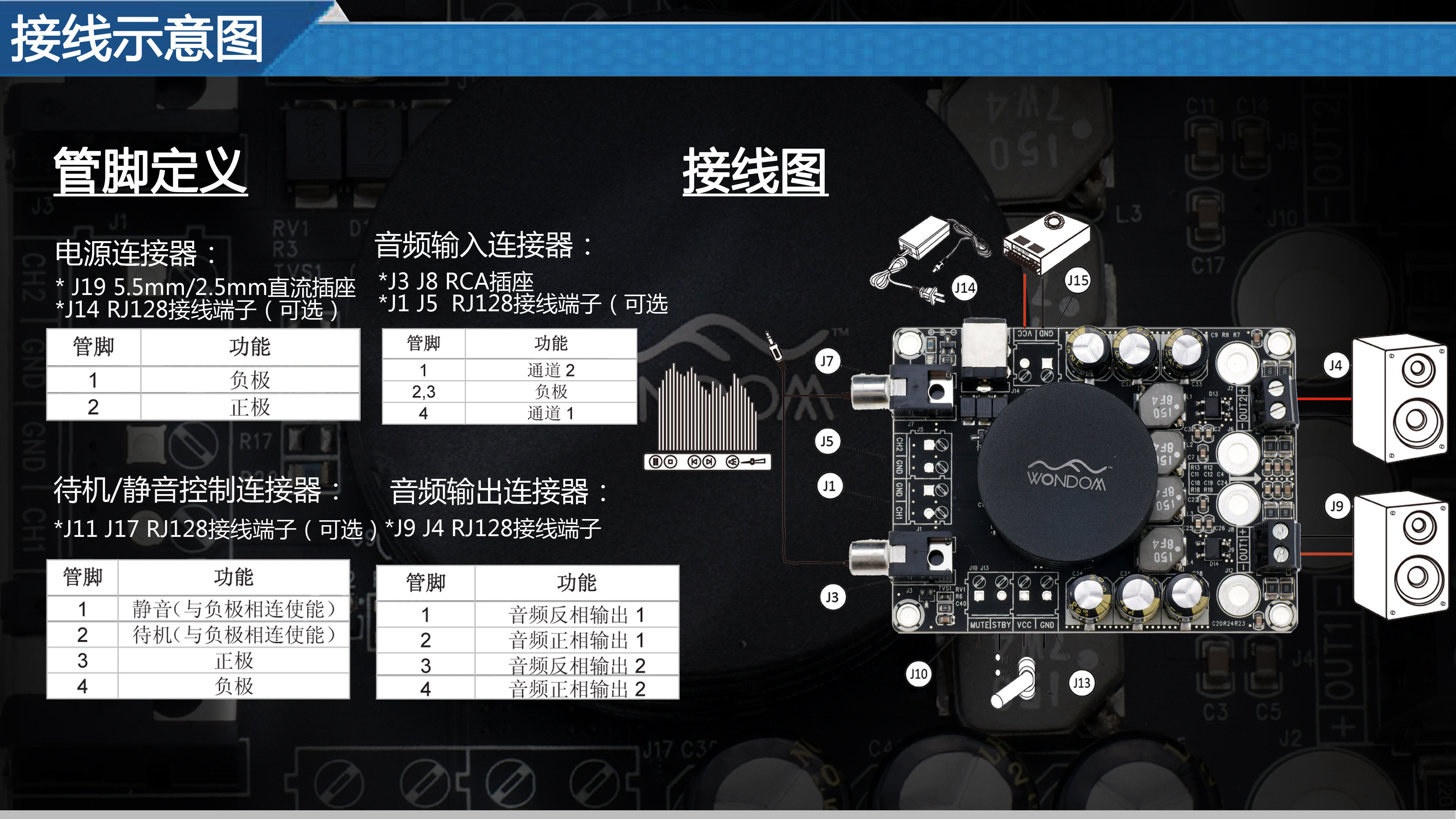Click the J7 connector label
1456x819 pixels.
point(827,361)
